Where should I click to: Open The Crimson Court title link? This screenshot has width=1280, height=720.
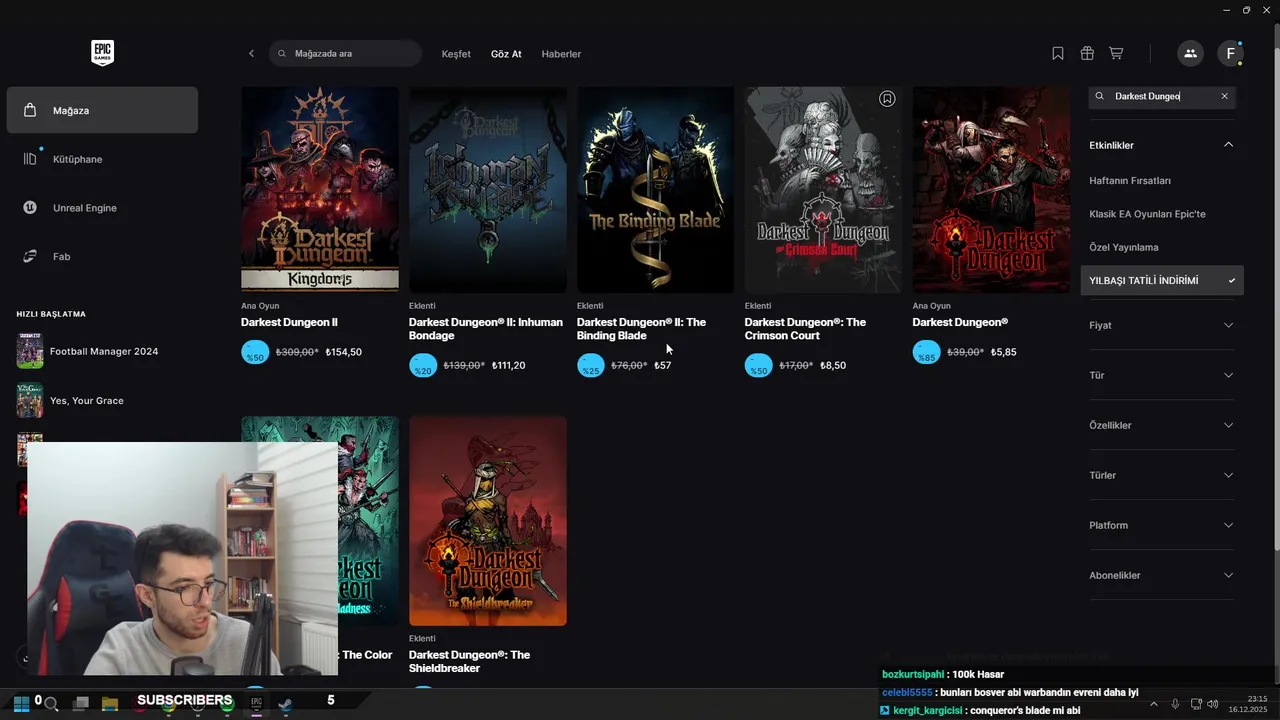click(x=805, y=329)
